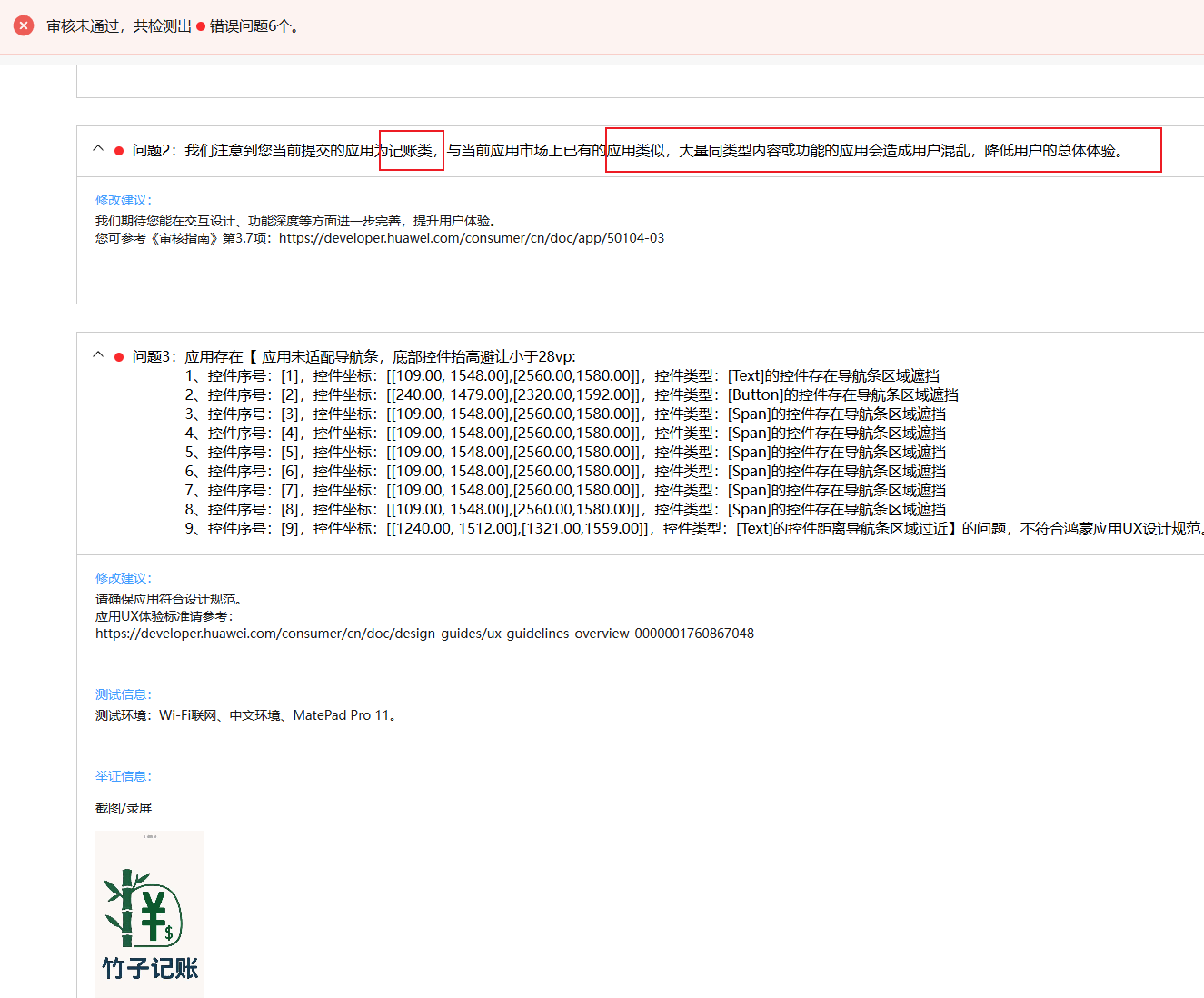The height and width of the screenshot is (998, 1204).
Task: Select the 控件序号 [2] Button row
Action: [x=572, y=395]
